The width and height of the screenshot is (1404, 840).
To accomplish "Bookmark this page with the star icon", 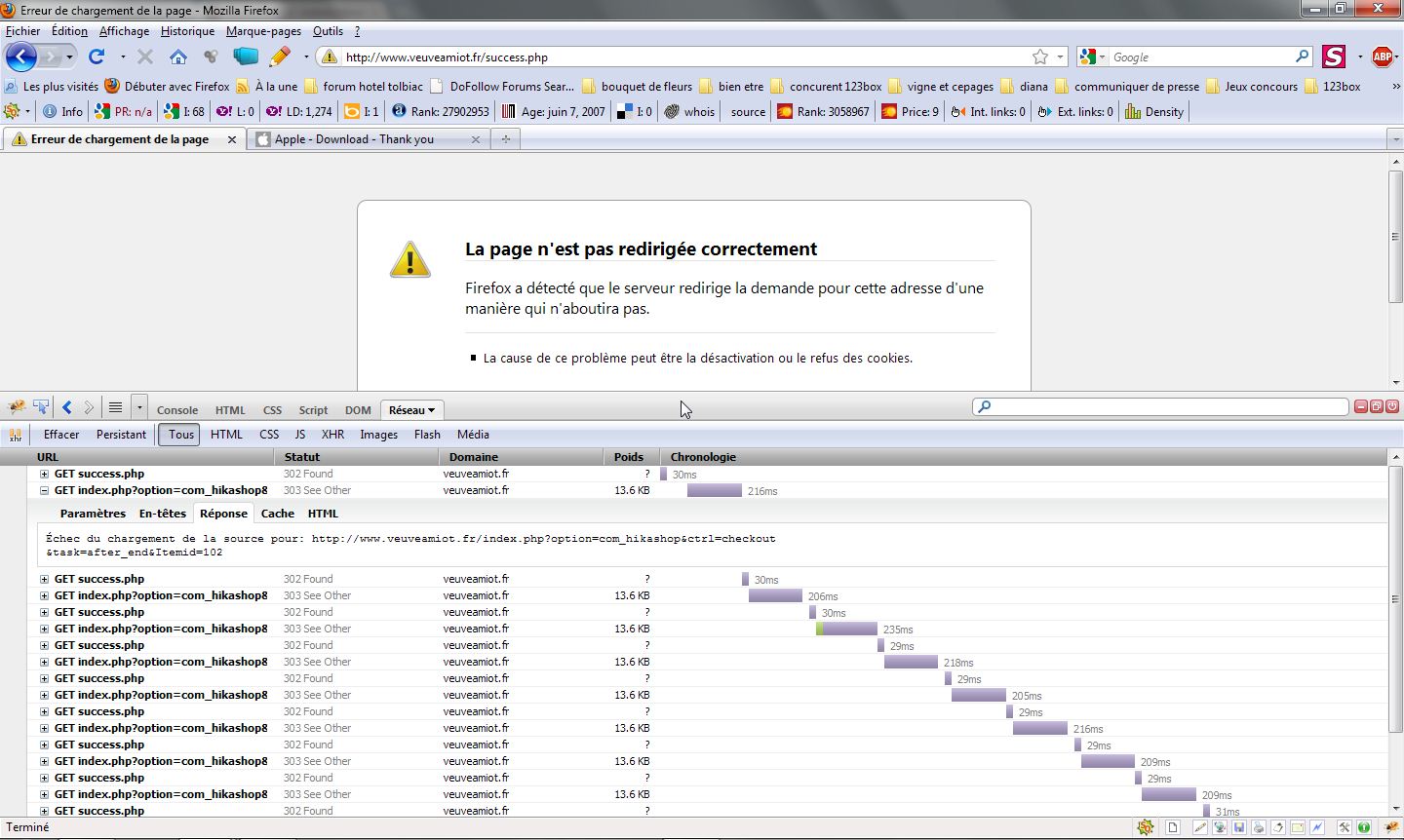I will [x=1040, y=57].
